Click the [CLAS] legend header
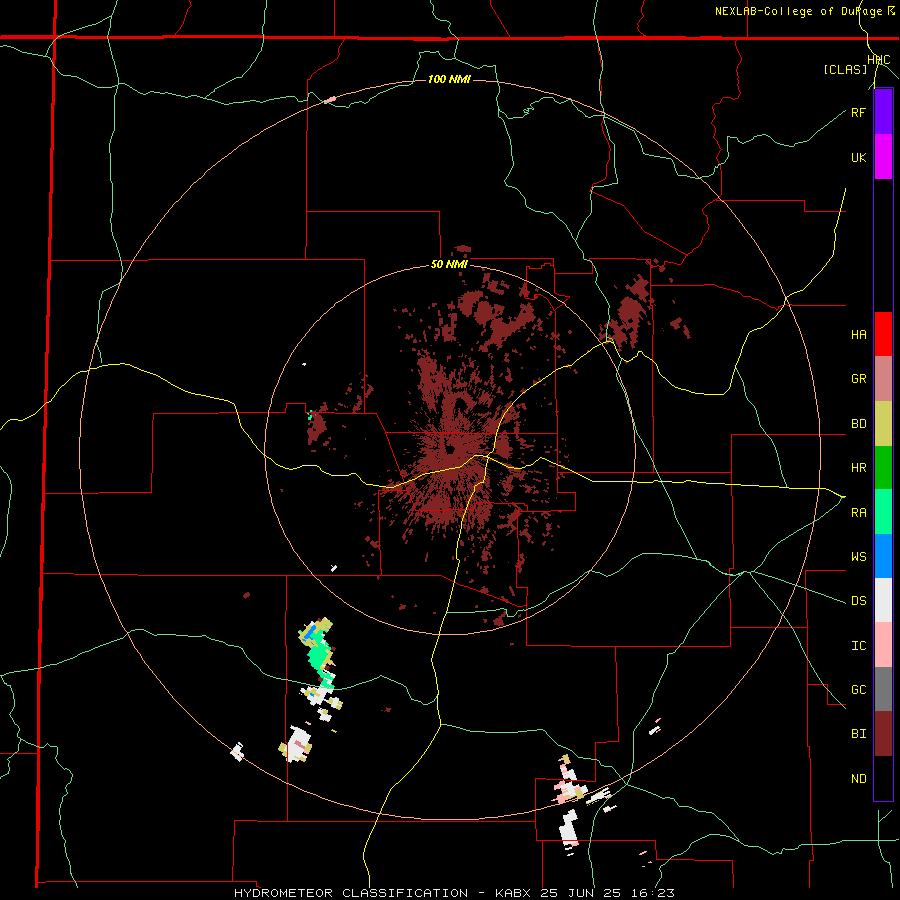Viewport: 900px width, 900px height. pyautogui.click(x=845, y=69)
